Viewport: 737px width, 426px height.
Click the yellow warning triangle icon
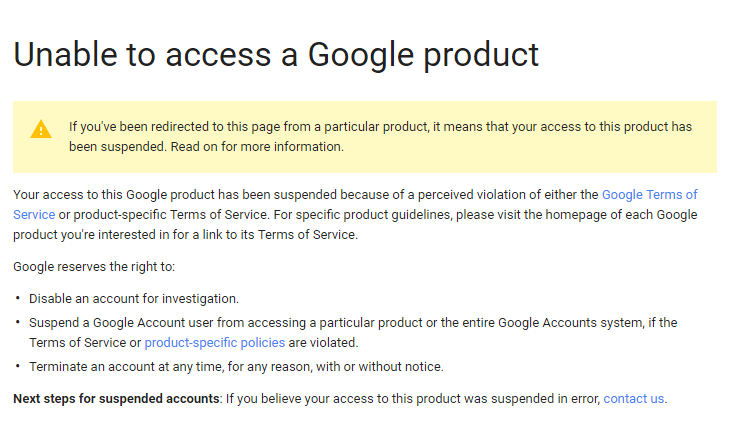[x=41, y=129]
